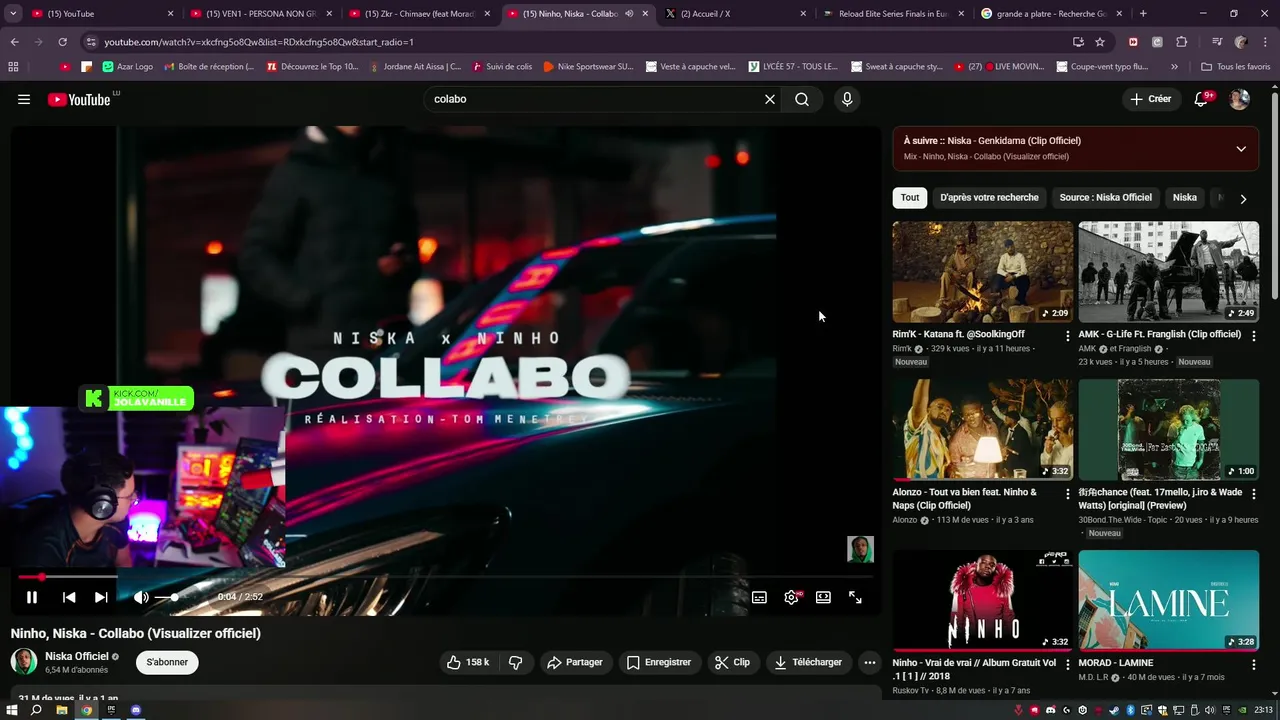Open the YouTube notifications bell
This screenshot has width=1280, height=720.
coord(1202,99)
